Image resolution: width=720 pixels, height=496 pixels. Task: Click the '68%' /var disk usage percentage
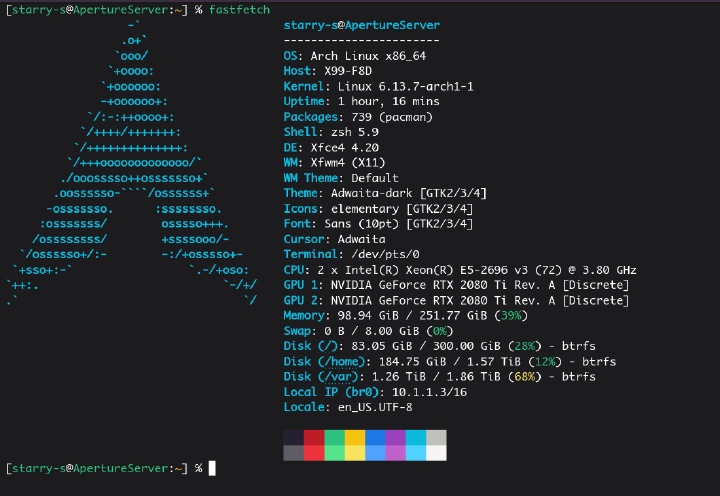pyautogui.click(x=525, y=377)
